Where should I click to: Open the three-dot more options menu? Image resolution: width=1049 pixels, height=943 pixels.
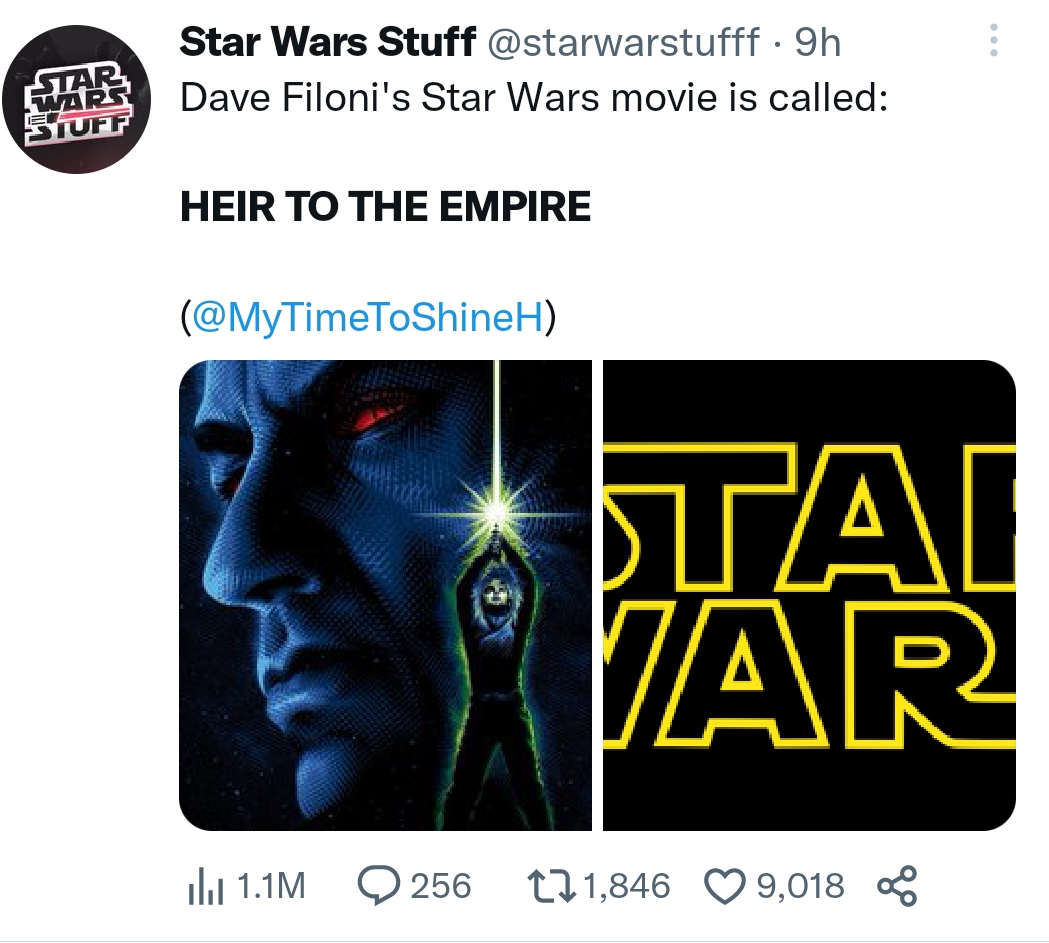tap(993, 40)
